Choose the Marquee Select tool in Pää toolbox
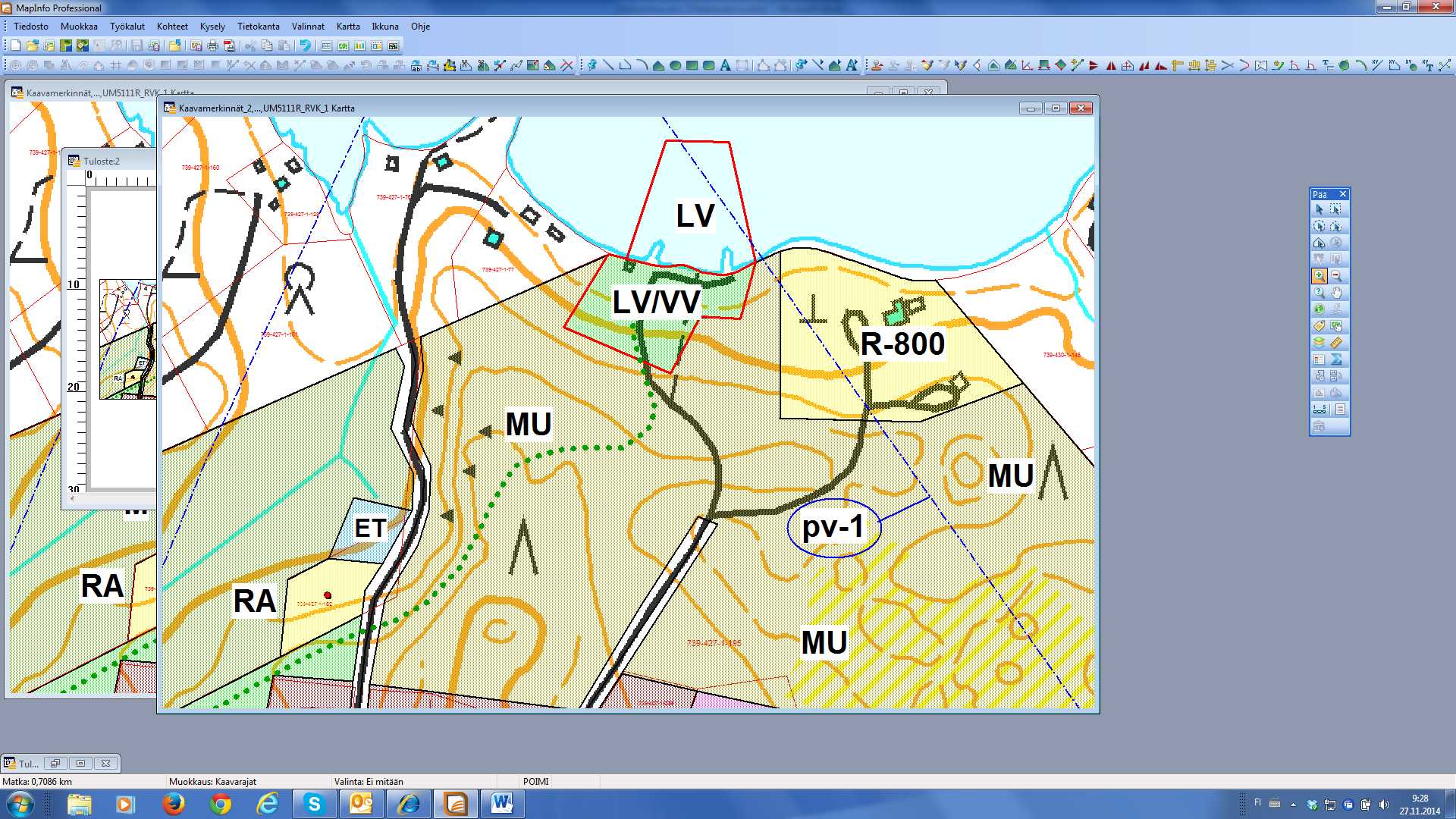Viewport: 1456px width, 819px height. [x=1336, y=209]
